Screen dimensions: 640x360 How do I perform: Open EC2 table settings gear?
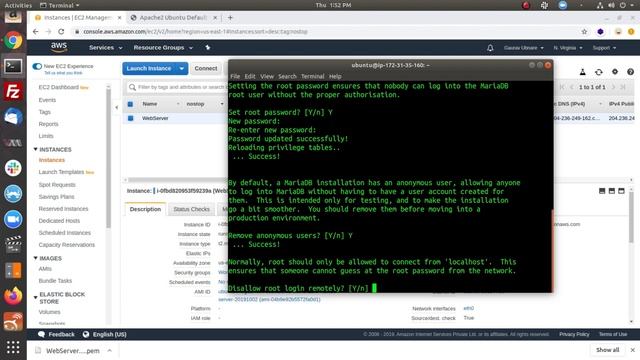tap(615, 72)
